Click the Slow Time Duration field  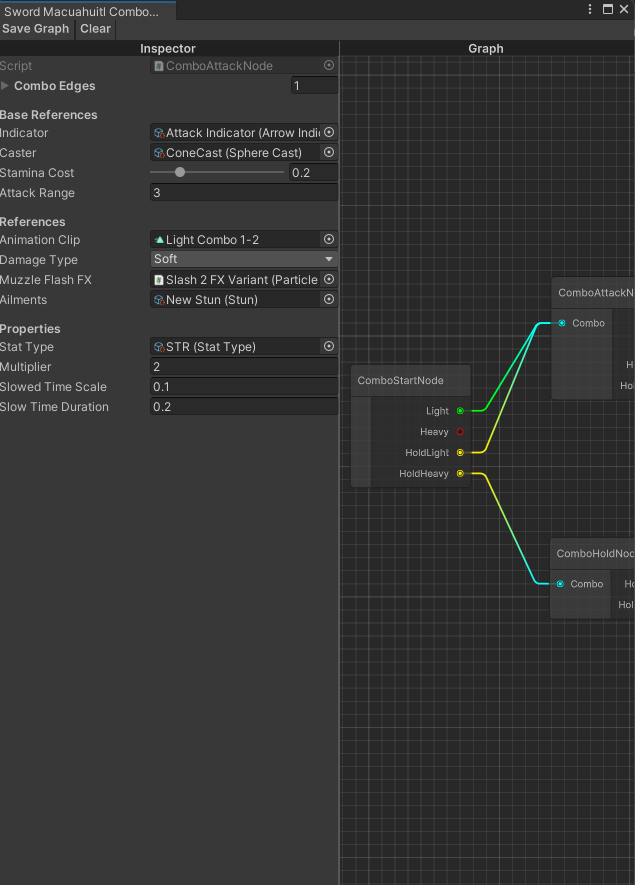coord(244,407)
